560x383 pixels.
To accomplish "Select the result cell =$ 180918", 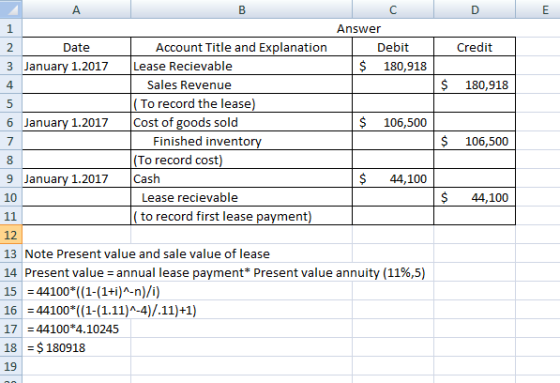I will (x=76, y=348).
